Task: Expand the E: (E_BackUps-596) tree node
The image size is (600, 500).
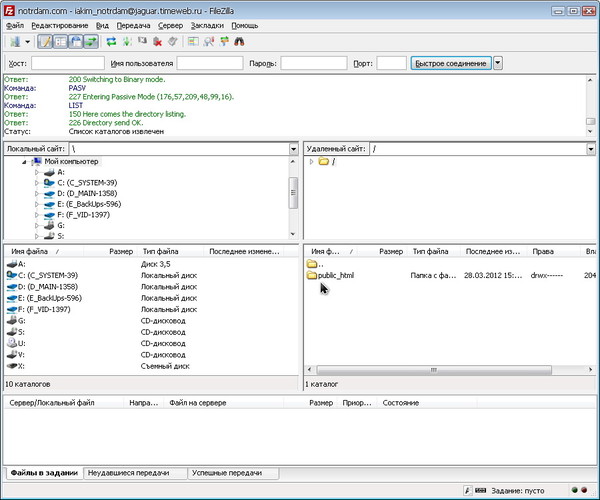Action: (x=37, y=204)
